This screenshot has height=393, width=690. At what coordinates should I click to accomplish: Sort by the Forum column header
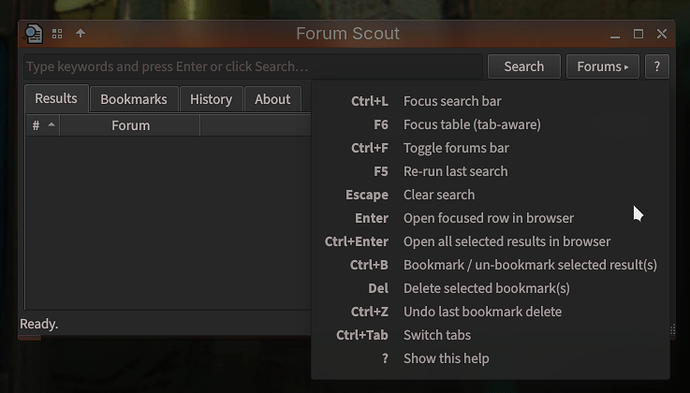(130, 125)
